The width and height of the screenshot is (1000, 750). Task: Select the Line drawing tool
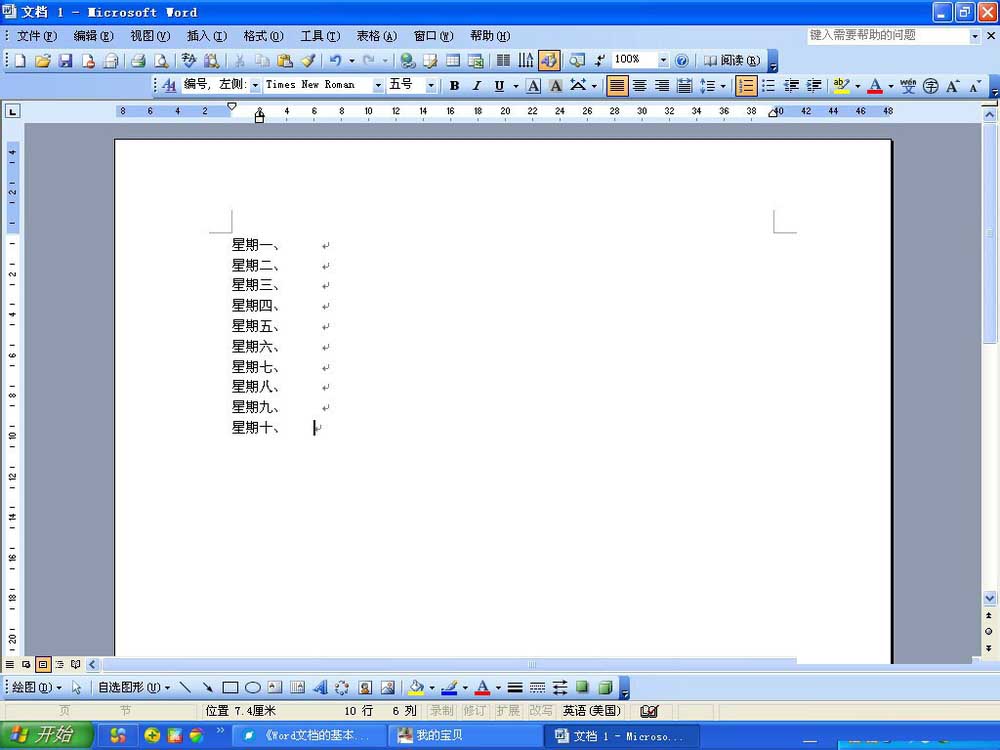coord(185,688)
